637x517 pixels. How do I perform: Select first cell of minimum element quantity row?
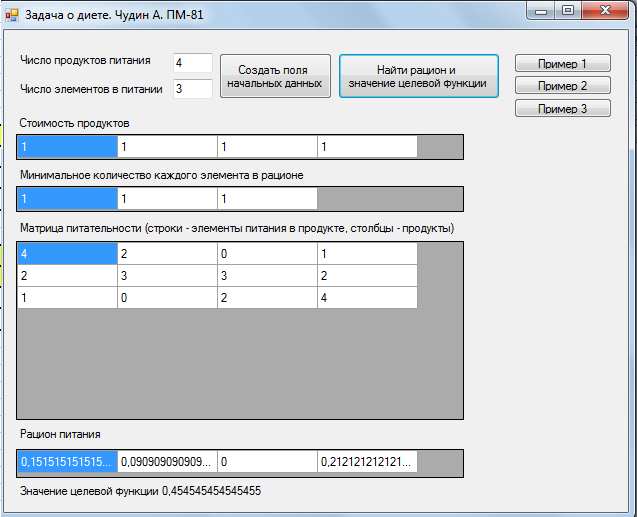coord(67,199)
